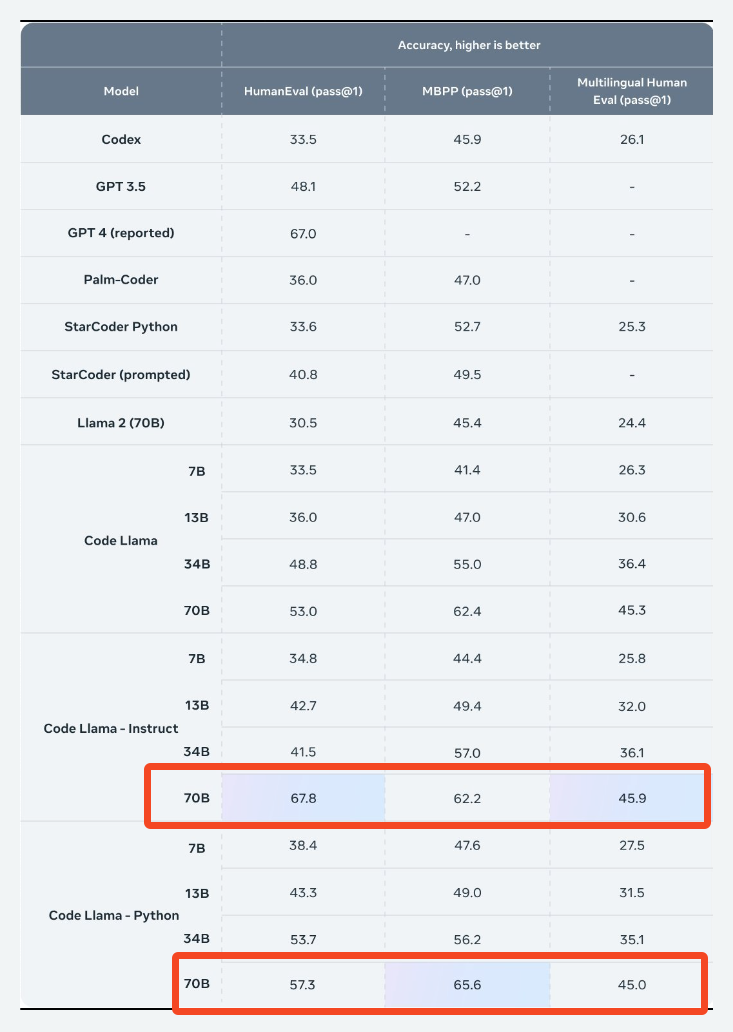The image size is (733, 1032).
Task: Click the Palm-Coder model name
Action: 121,280
